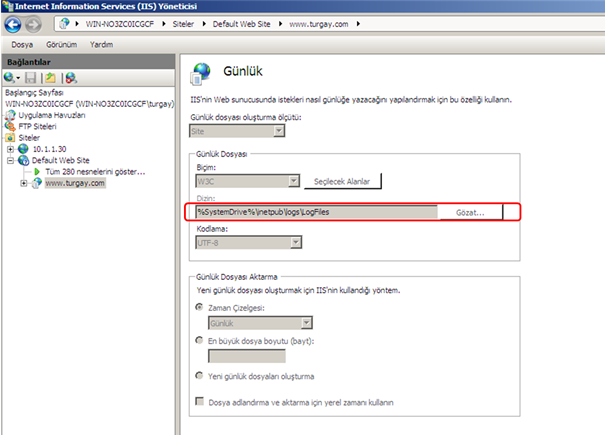Screen dimensions: 605x435
Task: Click the Uygulama Havuzları icon
Action: click(x=10, y=115)
